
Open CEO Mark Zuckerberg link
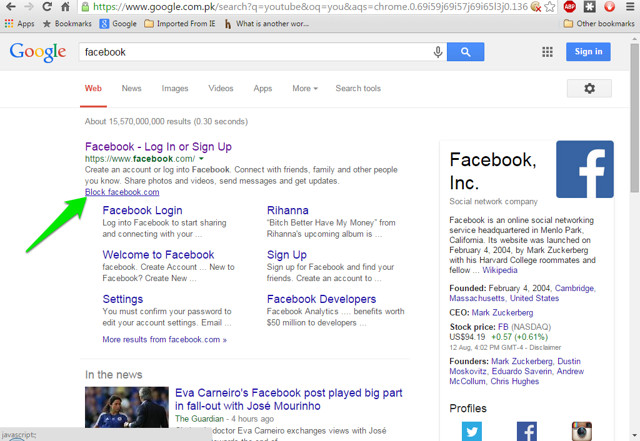tap(502, 313)
